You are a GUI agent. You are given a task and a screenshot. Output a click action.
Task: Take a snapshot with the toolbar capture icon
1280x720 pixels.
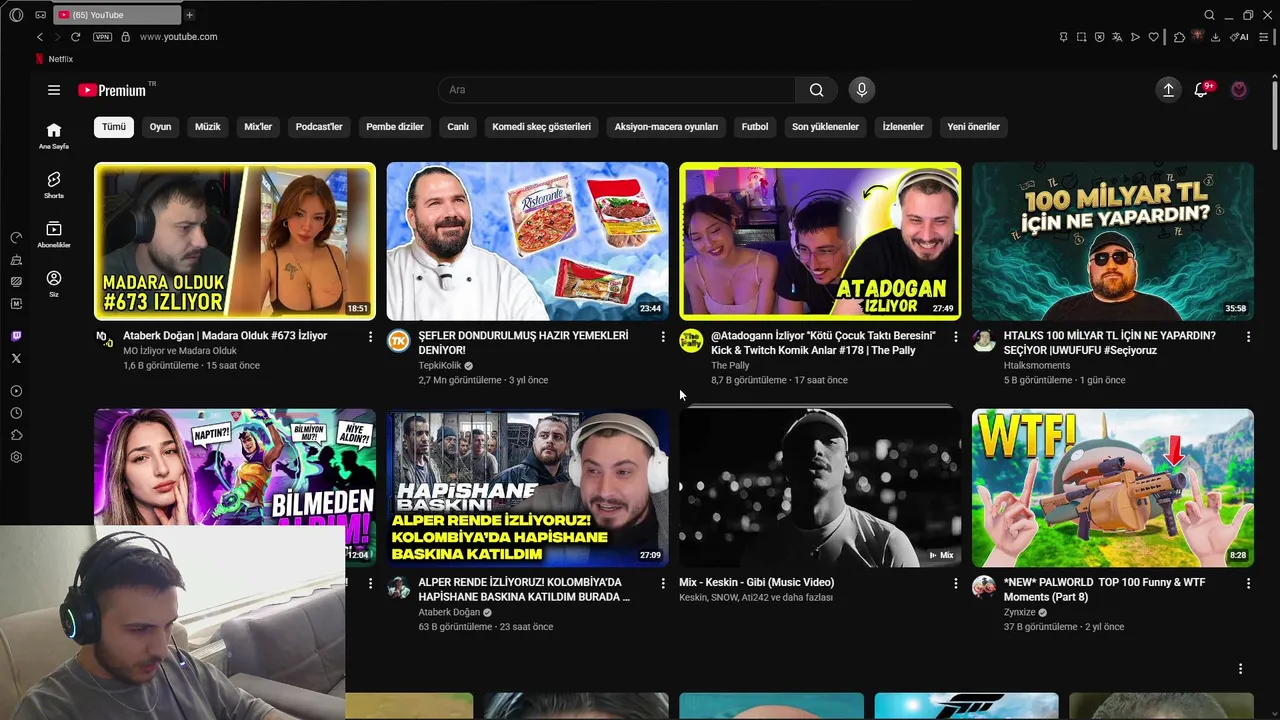pyautogui.click(x=1081, y=37)
